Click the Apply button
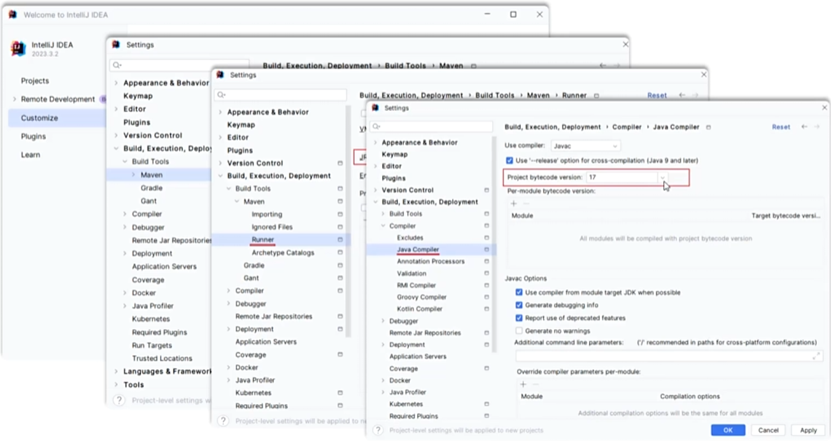The image size is (831, 441). click(x=808, y=430)
